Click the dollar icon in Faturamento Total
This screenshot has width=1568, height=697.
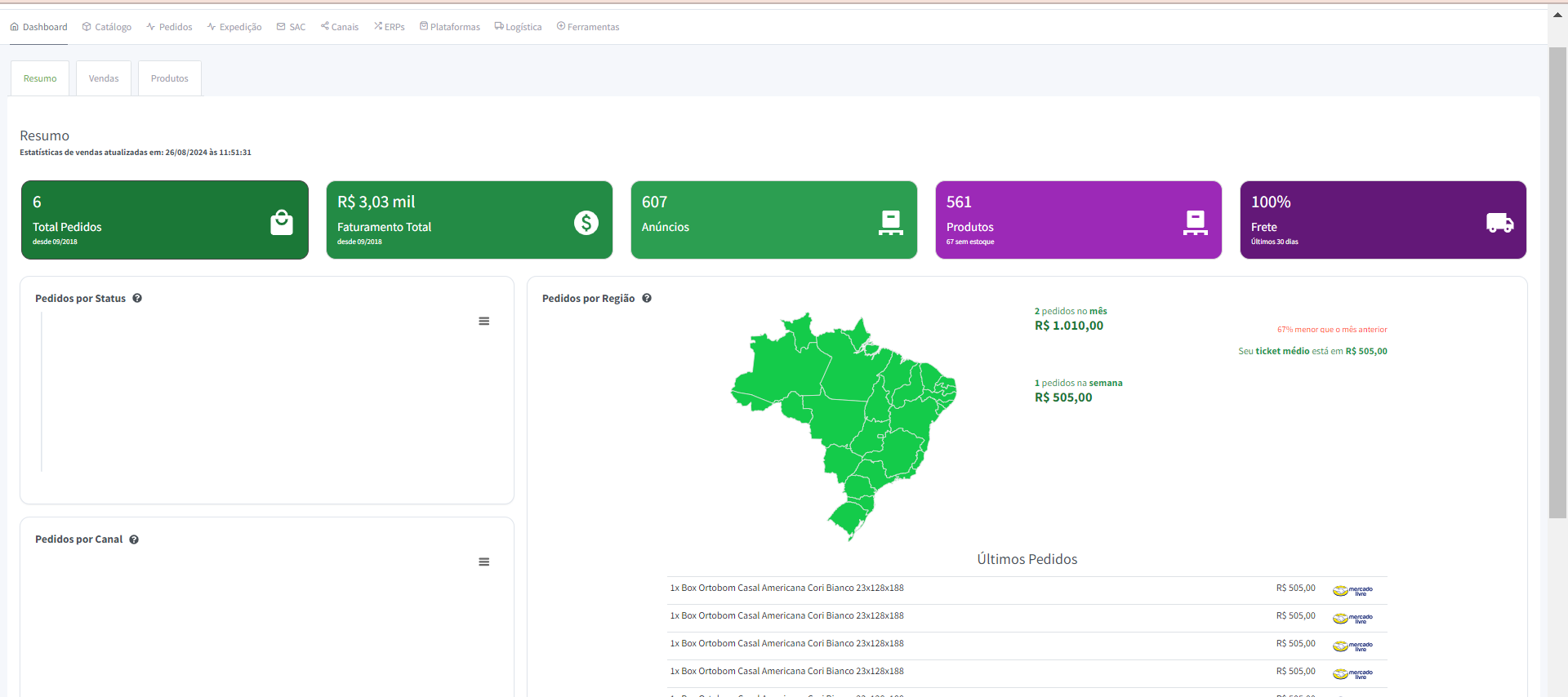(586, 222)
